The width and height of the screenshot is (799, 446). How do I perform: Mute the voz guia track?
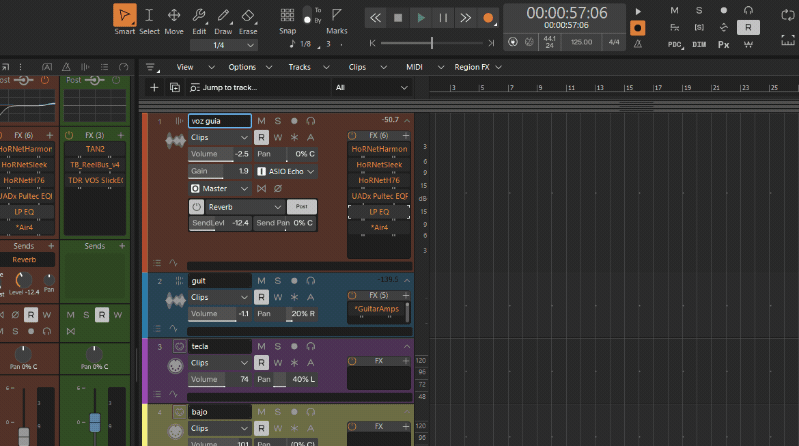click(x=261, y=121)
